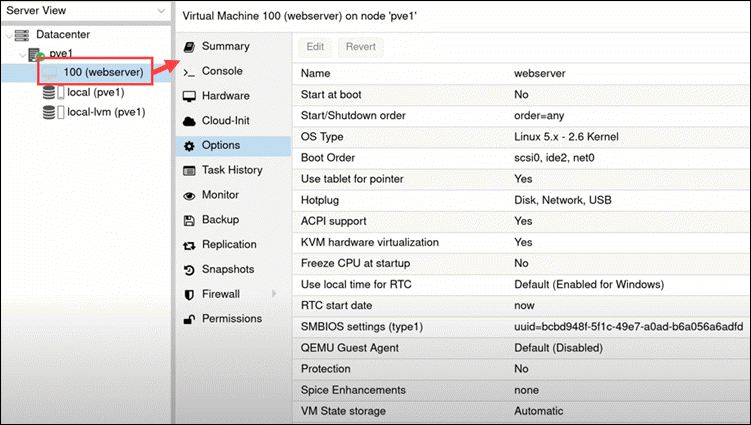
Task: Select the VM State storage row
Action: click(x=521, y=411)
